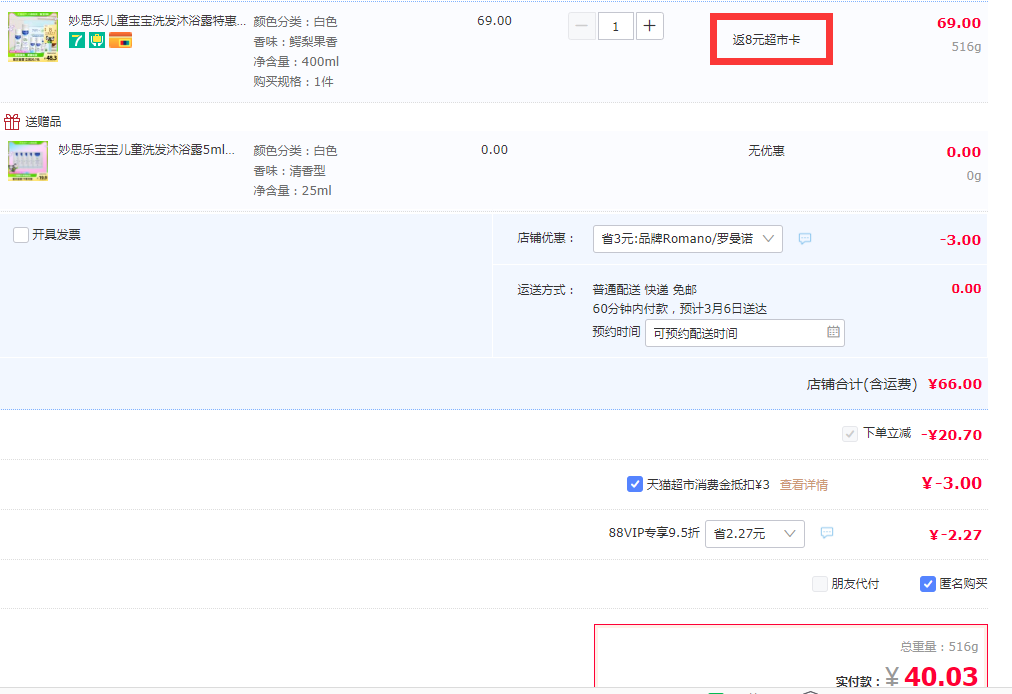Open the green 7-day return badge icon
The width and height of the screenshot is (1012, 694).
[x=77, y=41]
